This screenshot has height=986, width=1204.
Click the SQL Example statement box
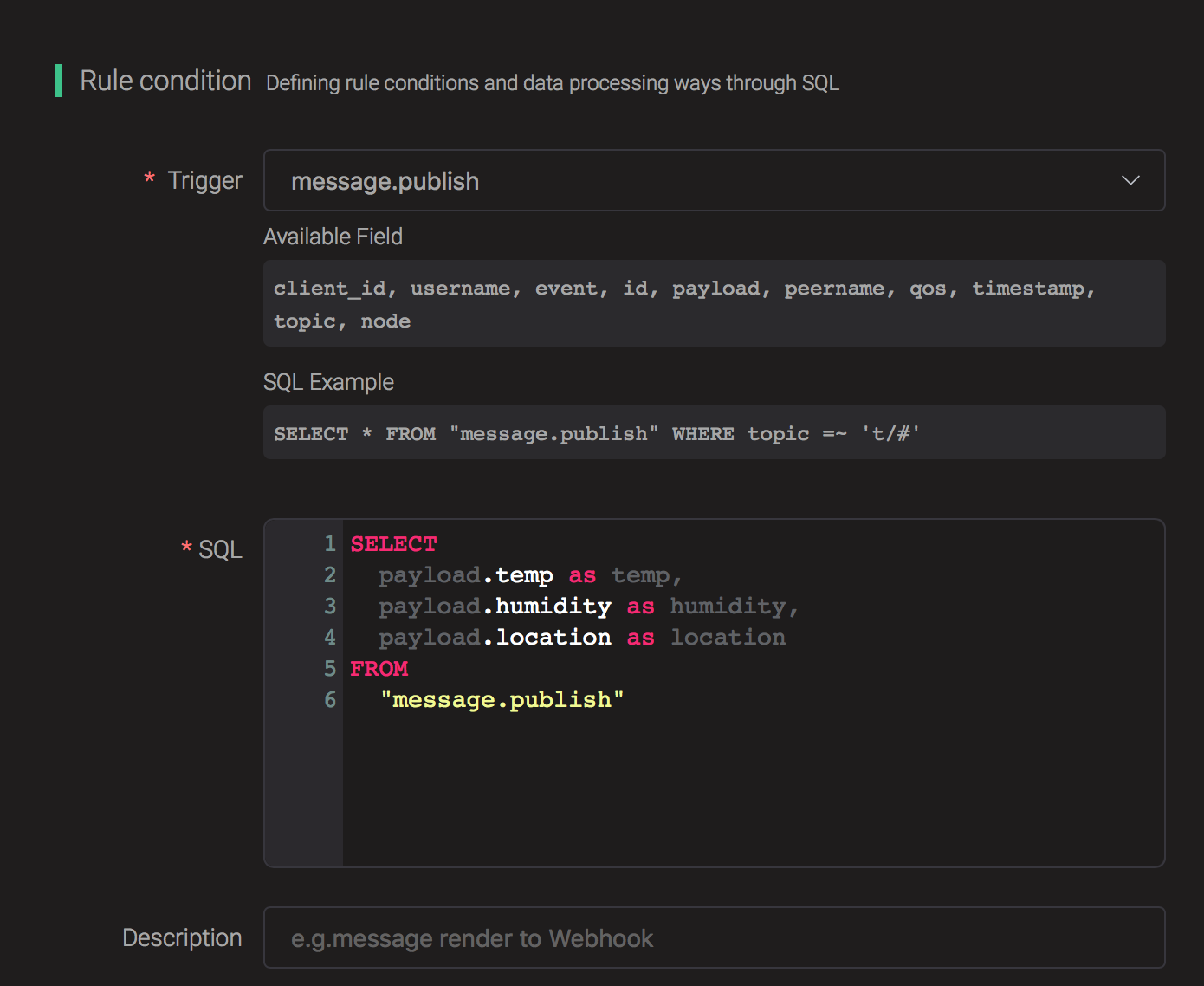click(x=714, y=432)
